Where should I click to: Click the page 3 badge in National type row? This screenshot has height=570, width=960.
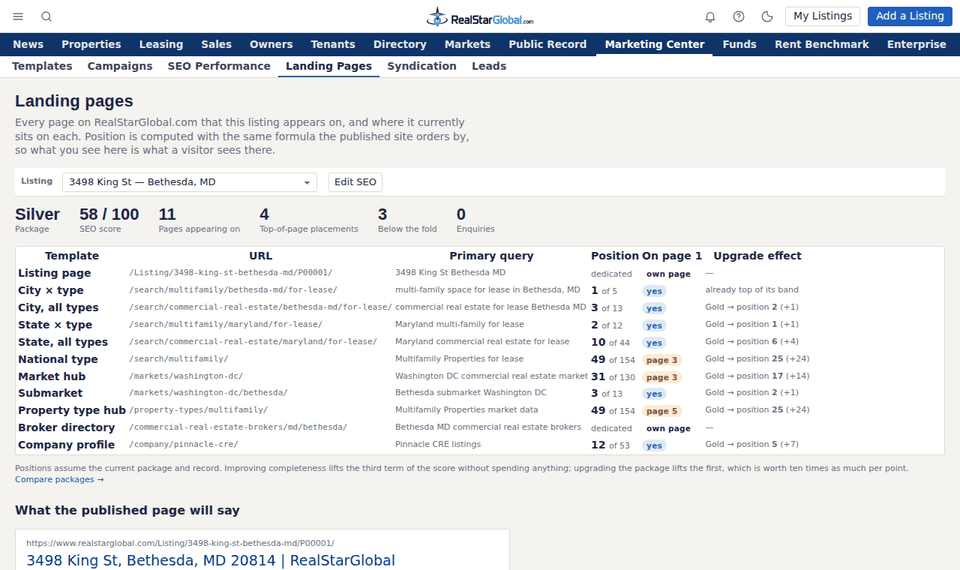coord(662,360)
